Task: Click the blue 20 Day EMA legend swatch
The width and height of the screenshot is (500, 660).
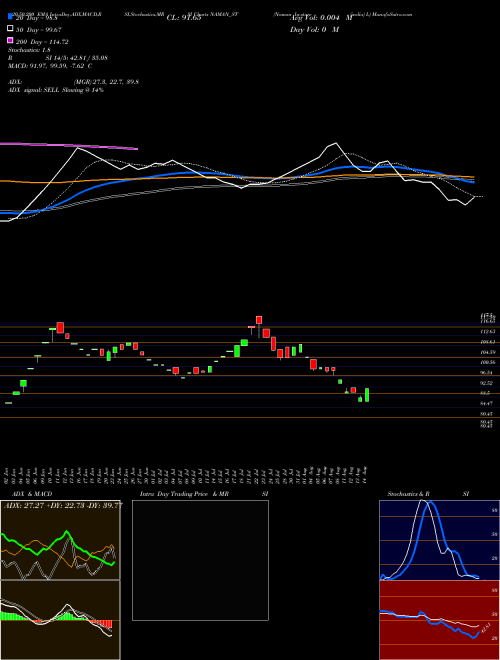Action: [x=10, y=17]
